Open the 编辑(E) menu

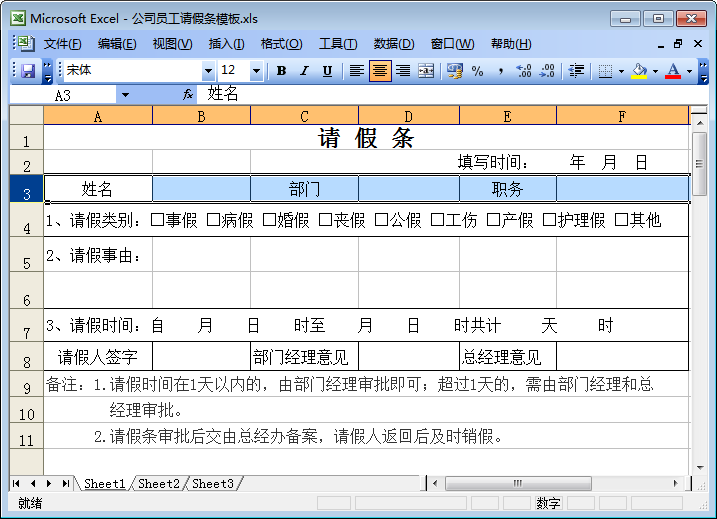click(117, 44)
